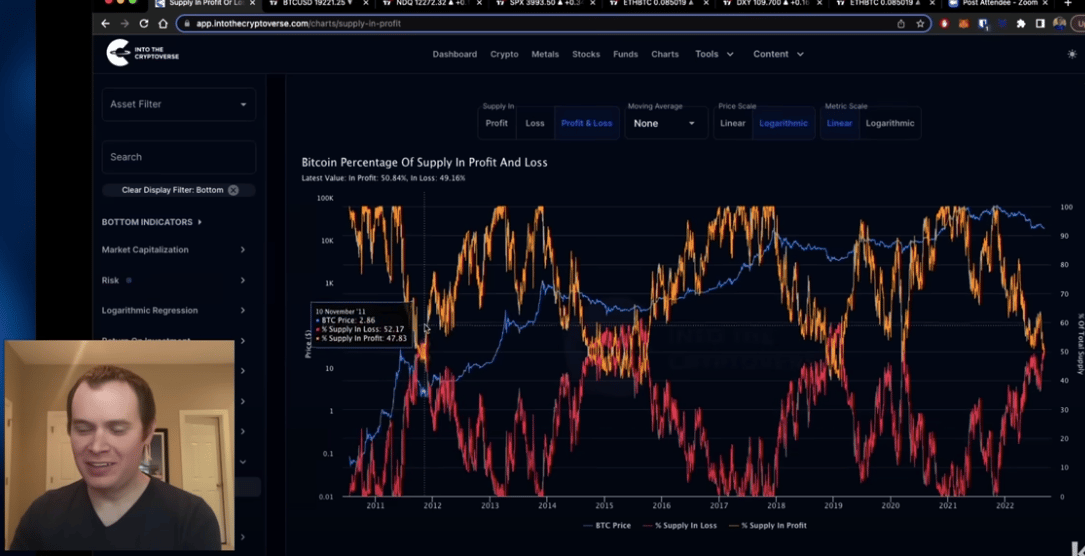Expand the Logarithmic Regression category
This screenshot has height=556, width=1085.
pos(173,311)
